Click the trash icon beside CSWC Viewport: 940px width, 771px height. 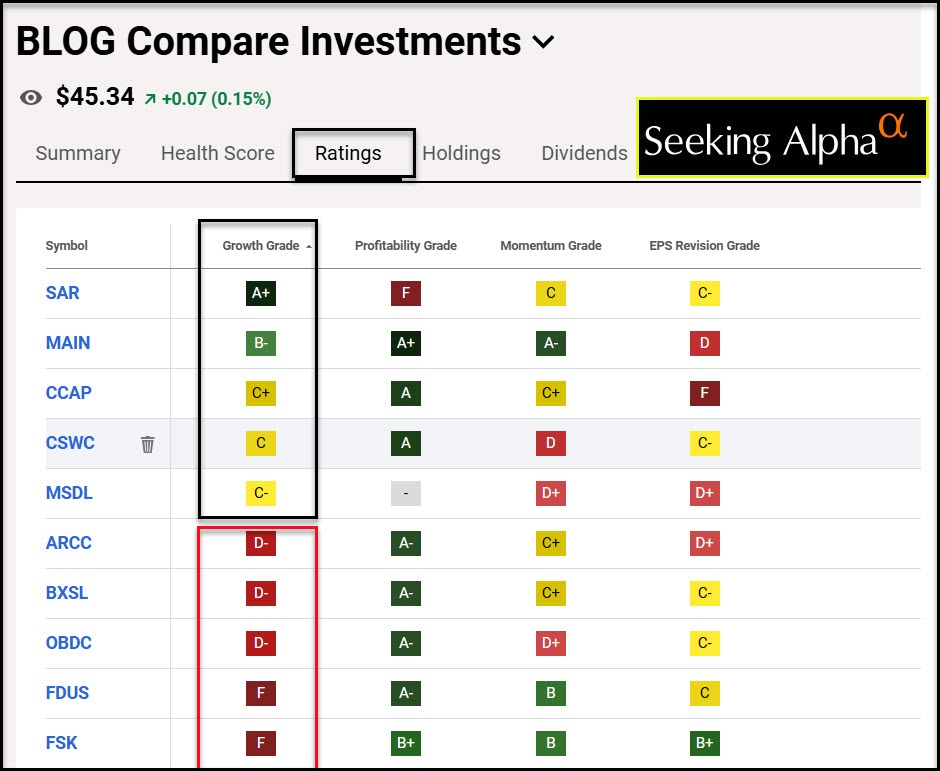[x=148, y=444]
